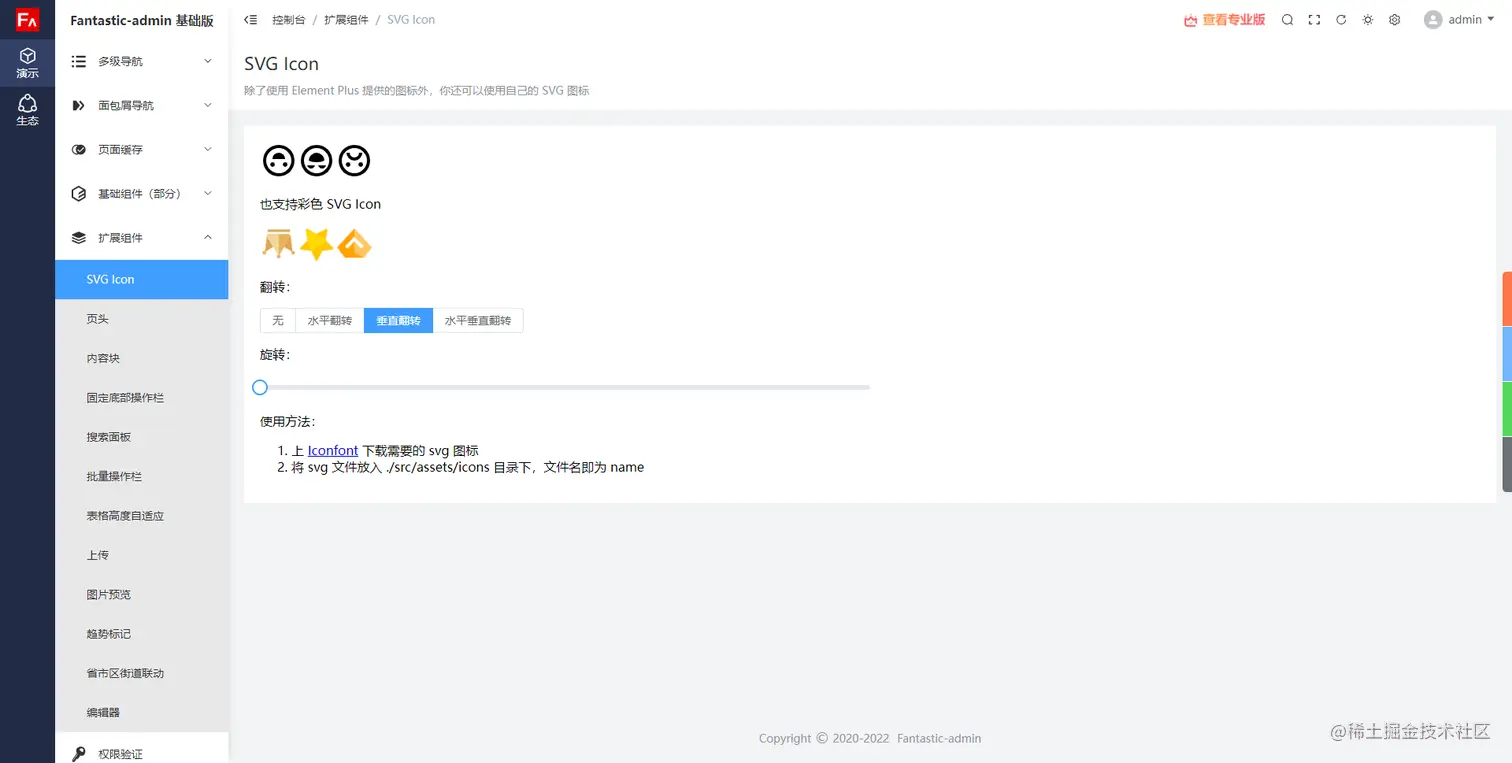The height and width of the screenshot is (763, 1512).
Task: Enter fullscreen using the header fullscreen icon
Action: tap(1314, 20)
